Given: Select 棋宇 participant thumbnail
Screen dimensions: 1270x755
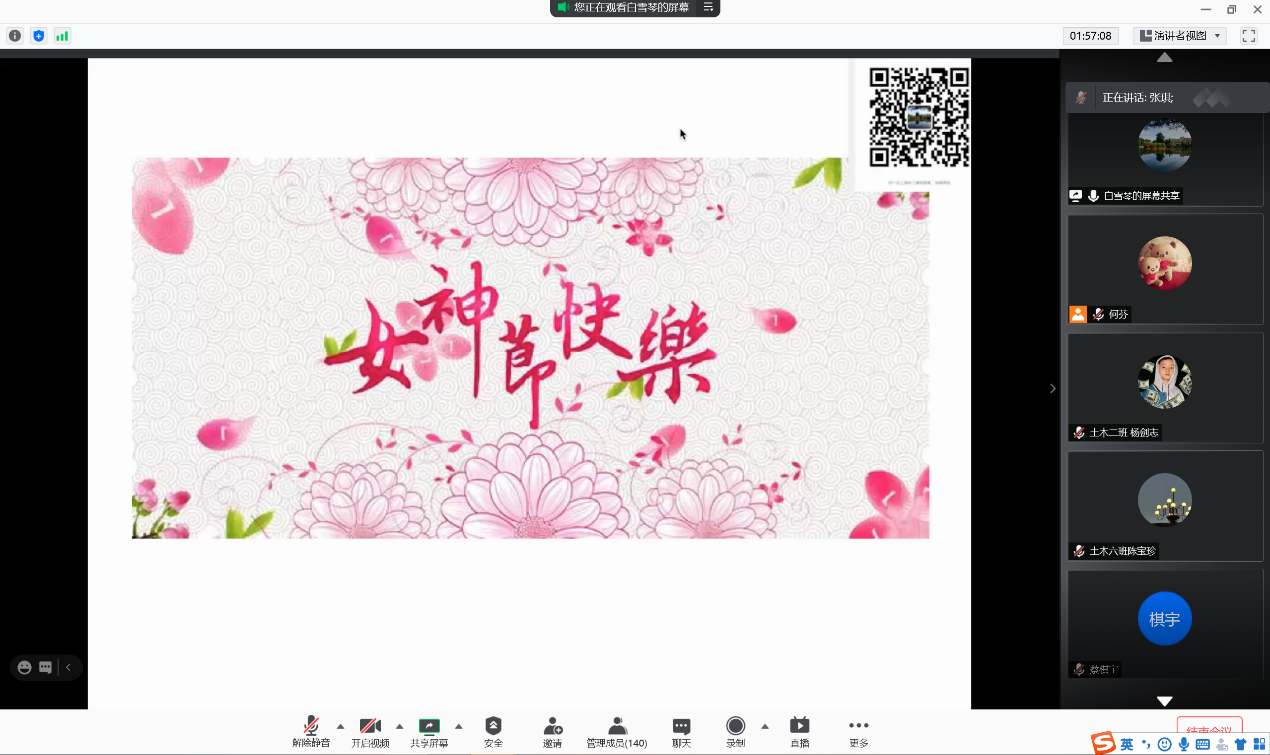Looking at the screenshot, I should click(1164, 619).
